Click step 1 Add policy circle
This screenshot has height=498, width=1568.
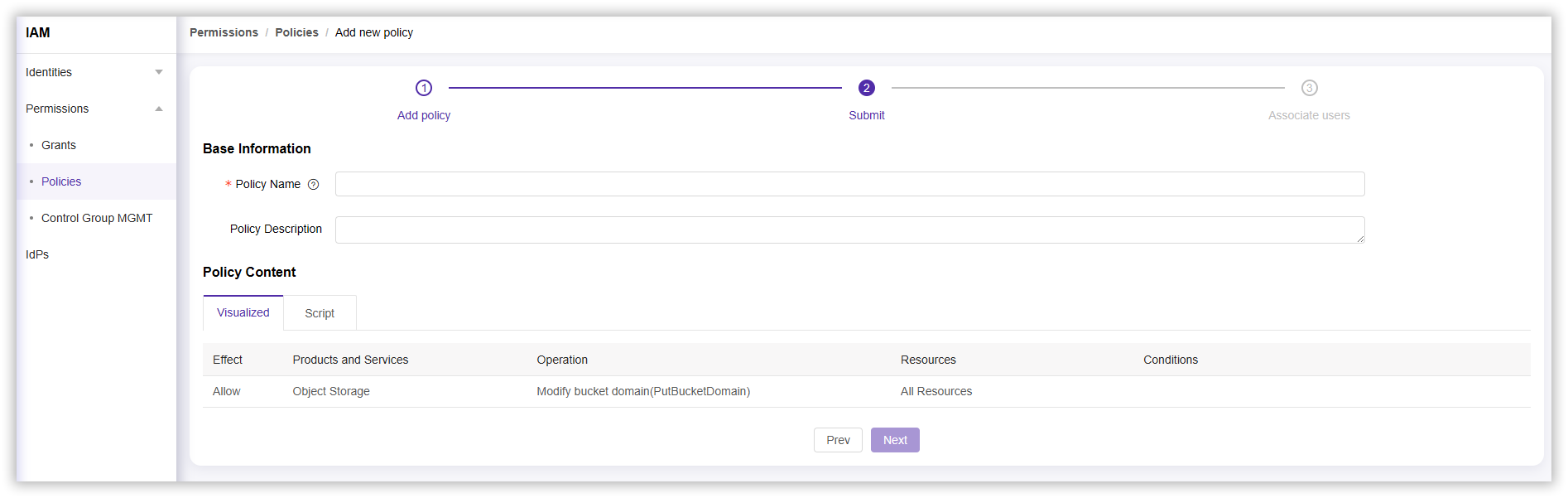424,88
